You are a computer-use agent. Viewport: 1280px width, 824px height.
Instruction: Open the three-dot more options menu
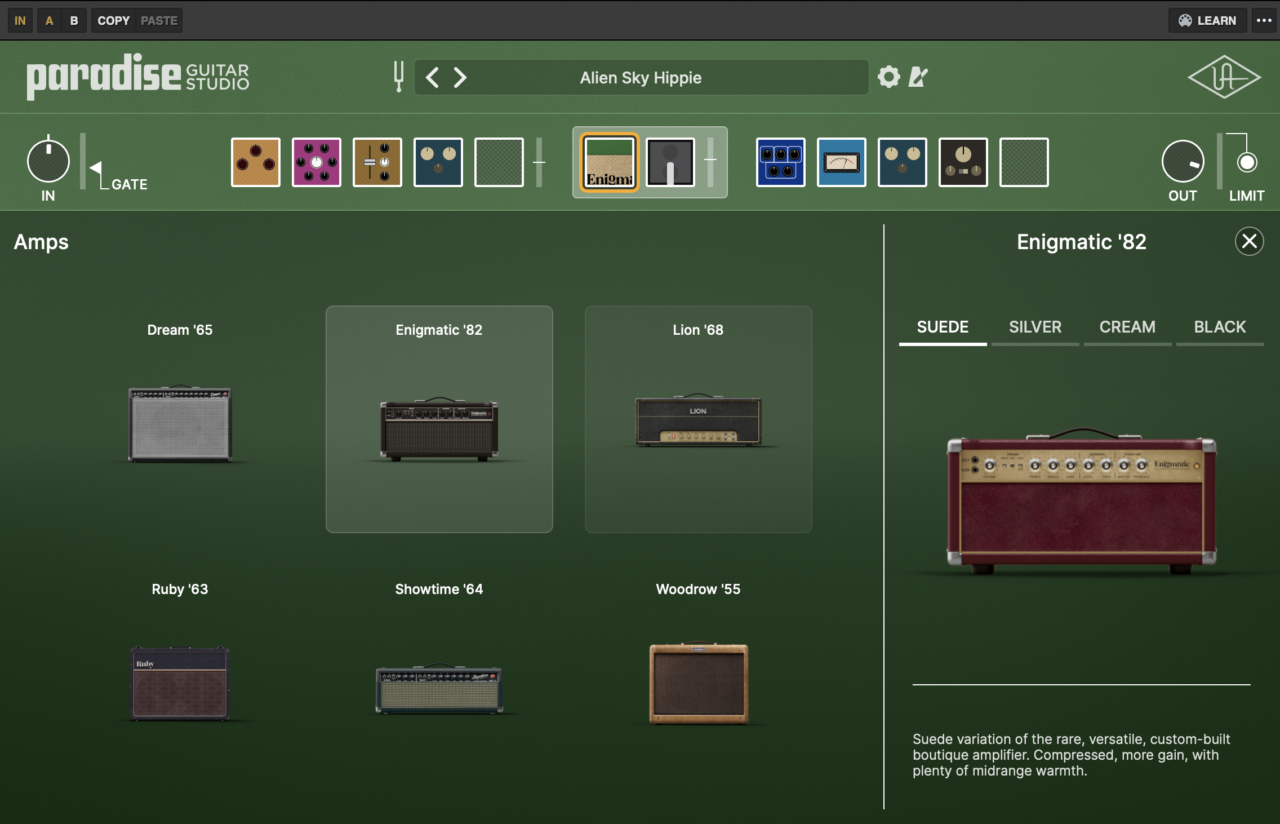1263,20
